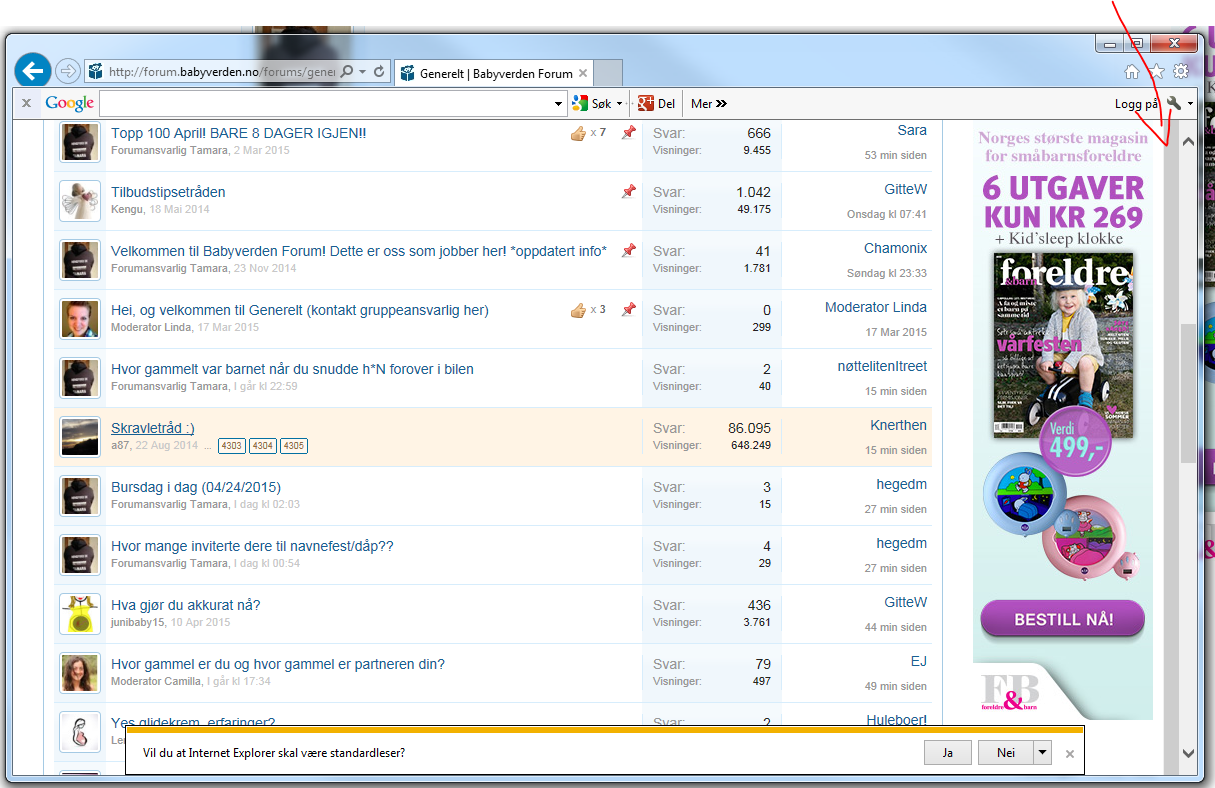Viewport: 1215px width, 788px height.
Task: Switch to Generelt | Babyverden Forum tab
Action: [495, 73]
